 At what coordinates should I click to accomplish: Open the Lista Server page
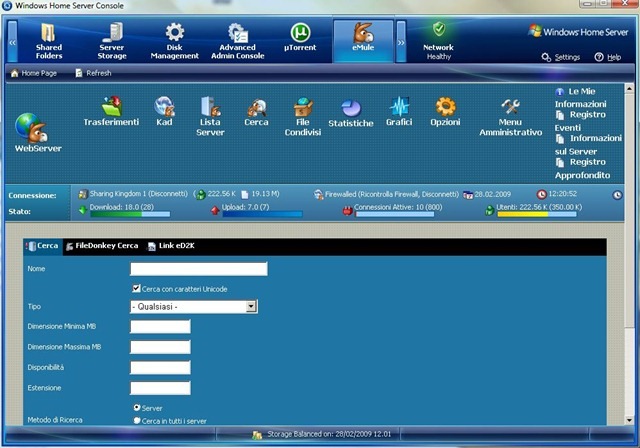(210, 116)
